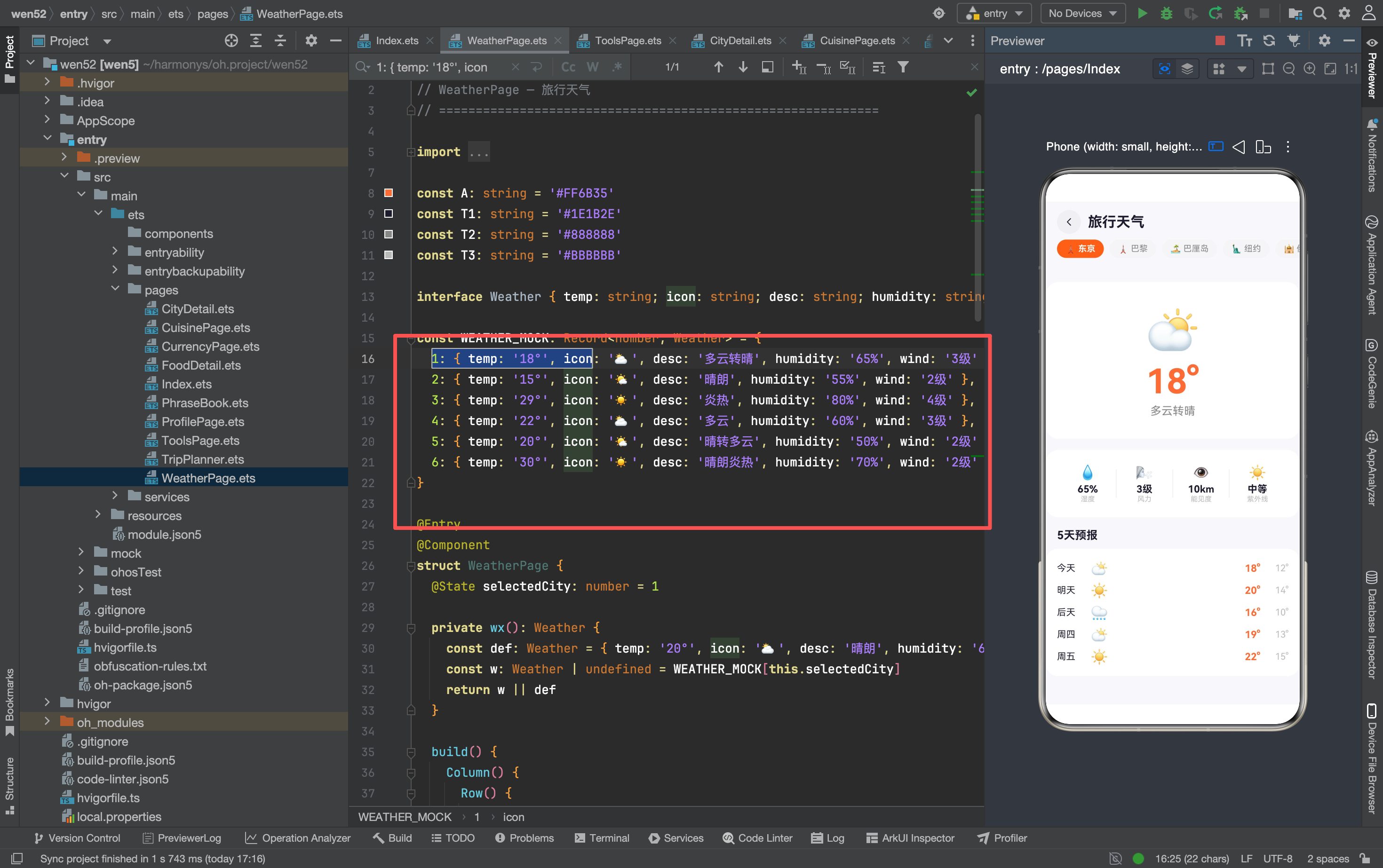
Task: Open Previewer settings gear
Action: (1324, 40)
